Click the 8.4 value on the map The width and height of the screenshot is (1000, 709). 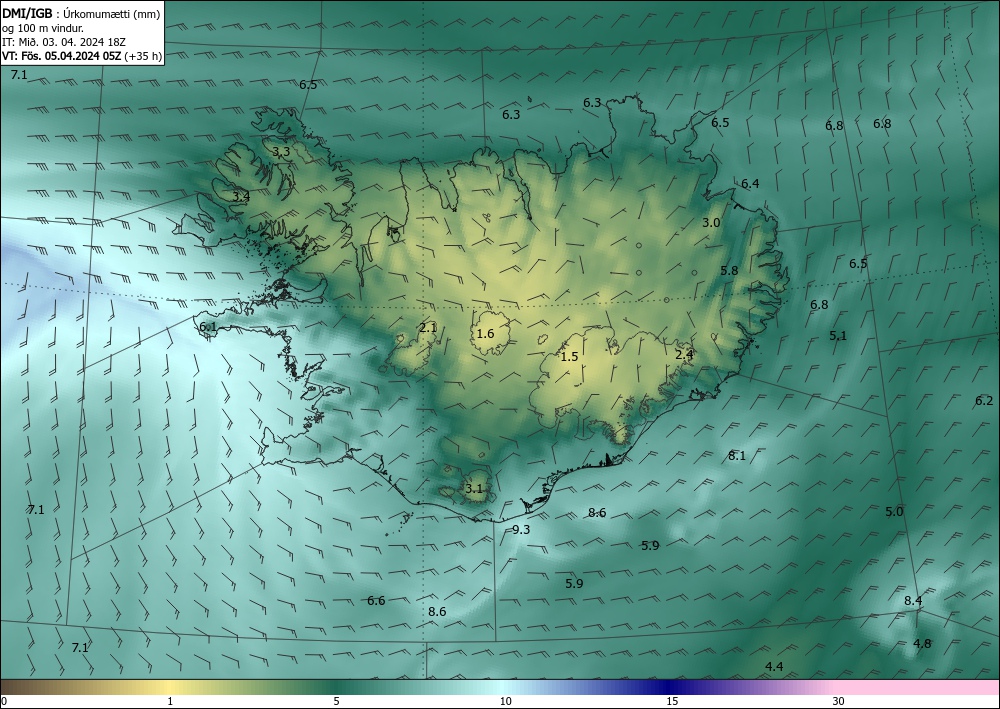913,601
